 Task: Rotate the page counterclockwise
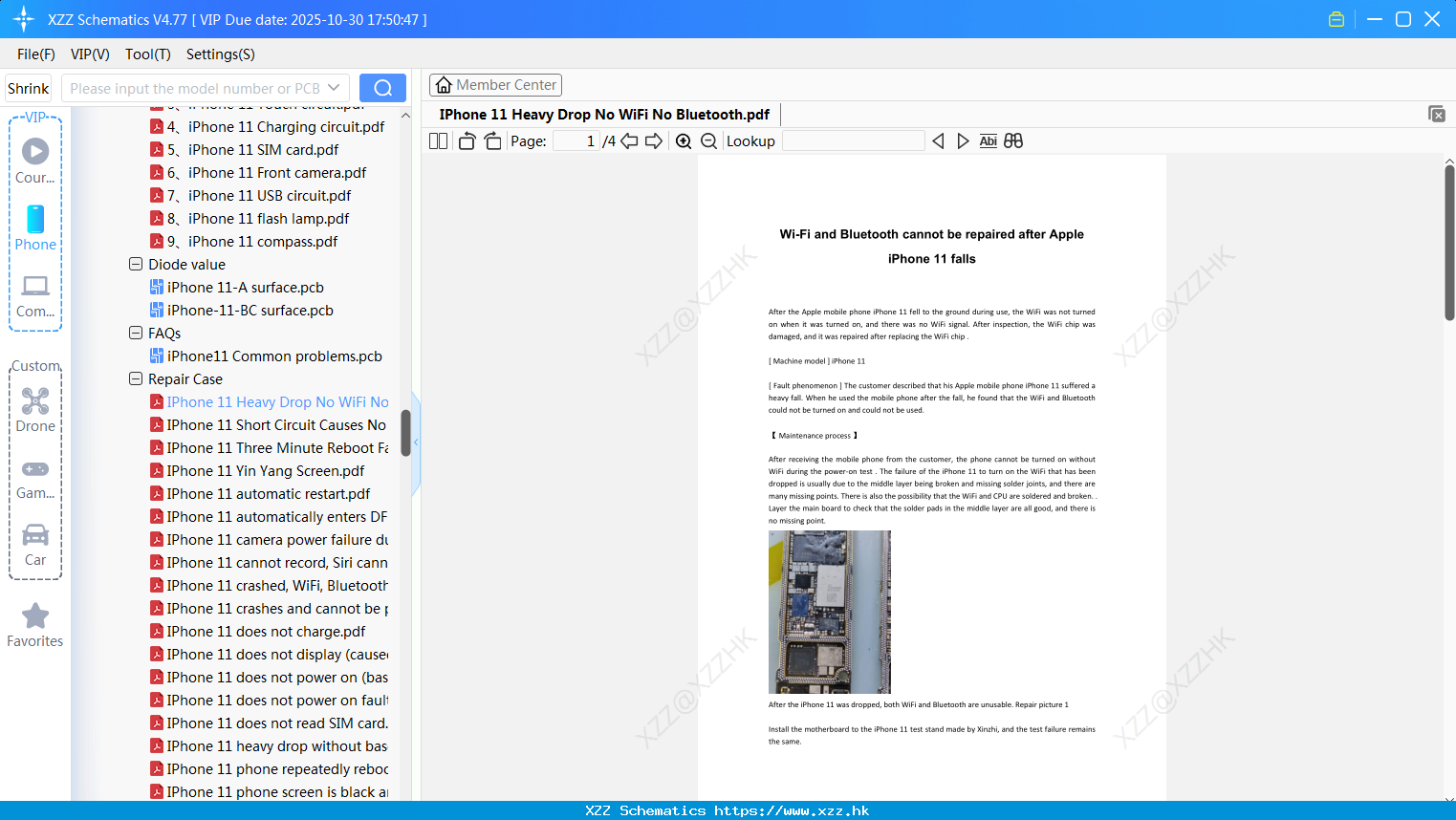[x=467, y=140]
